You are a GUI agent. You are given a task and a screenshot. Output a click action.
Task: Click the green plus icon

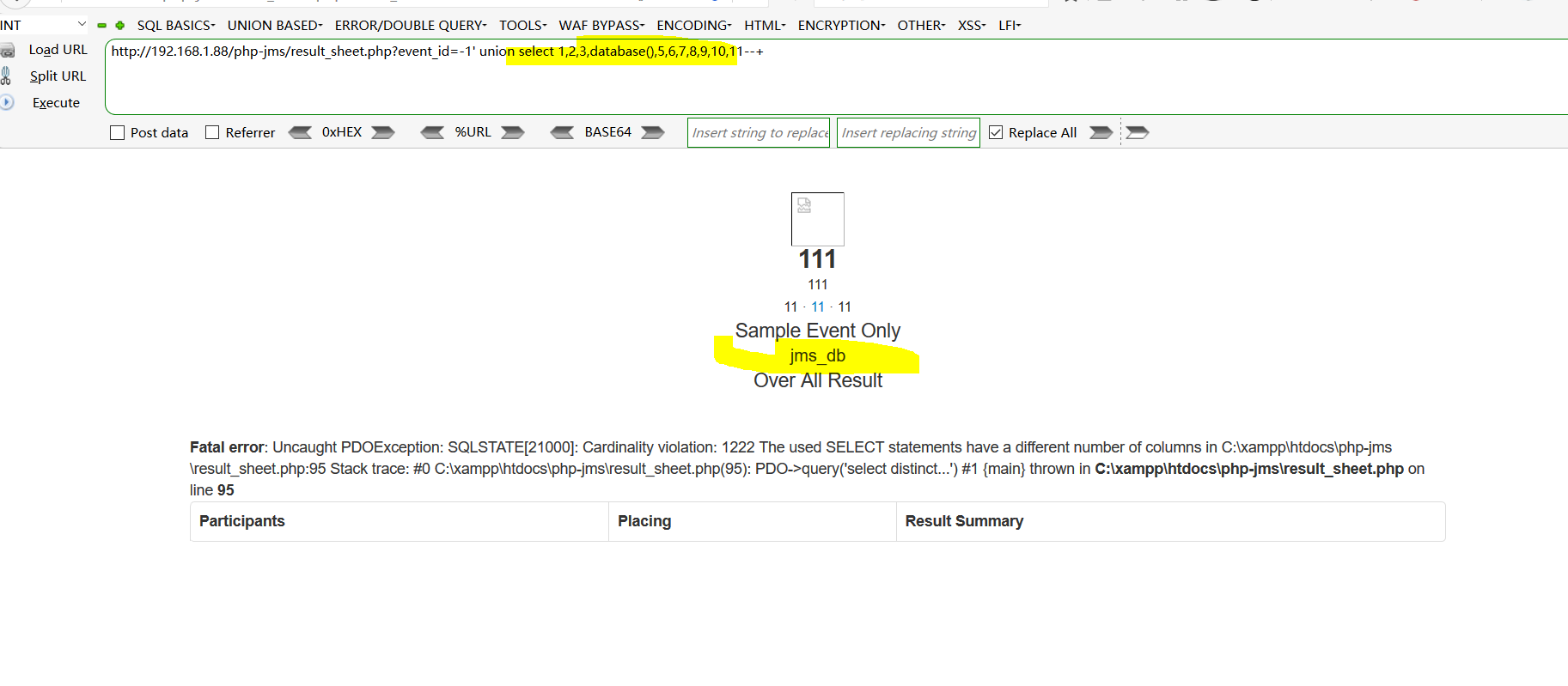(x=120, y=26)
